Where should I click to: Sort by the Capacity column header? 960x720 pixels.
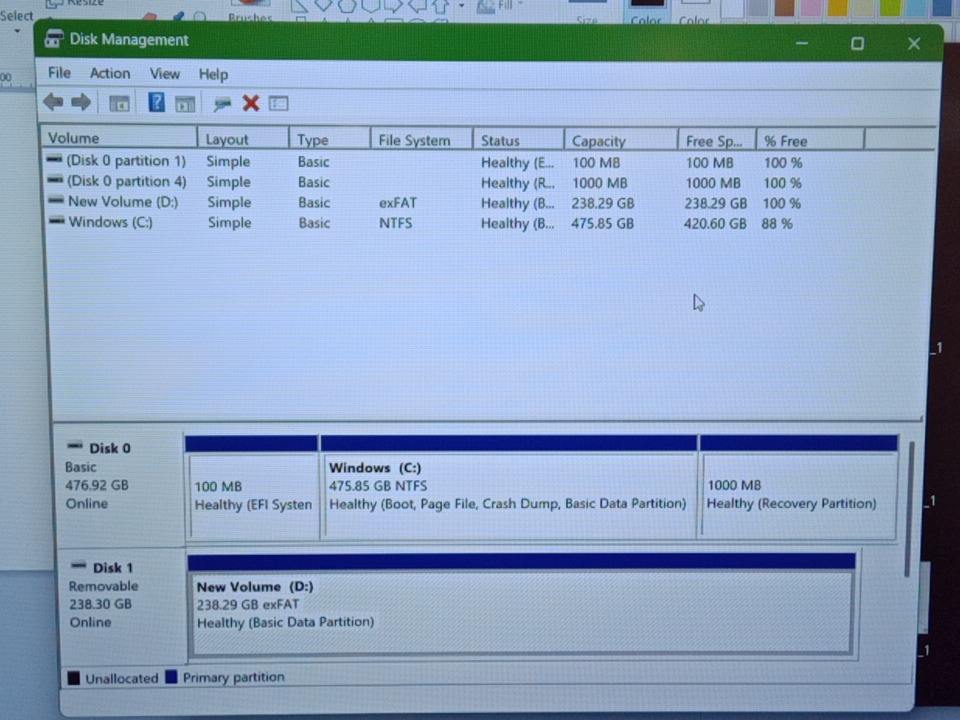coord(621,141)
